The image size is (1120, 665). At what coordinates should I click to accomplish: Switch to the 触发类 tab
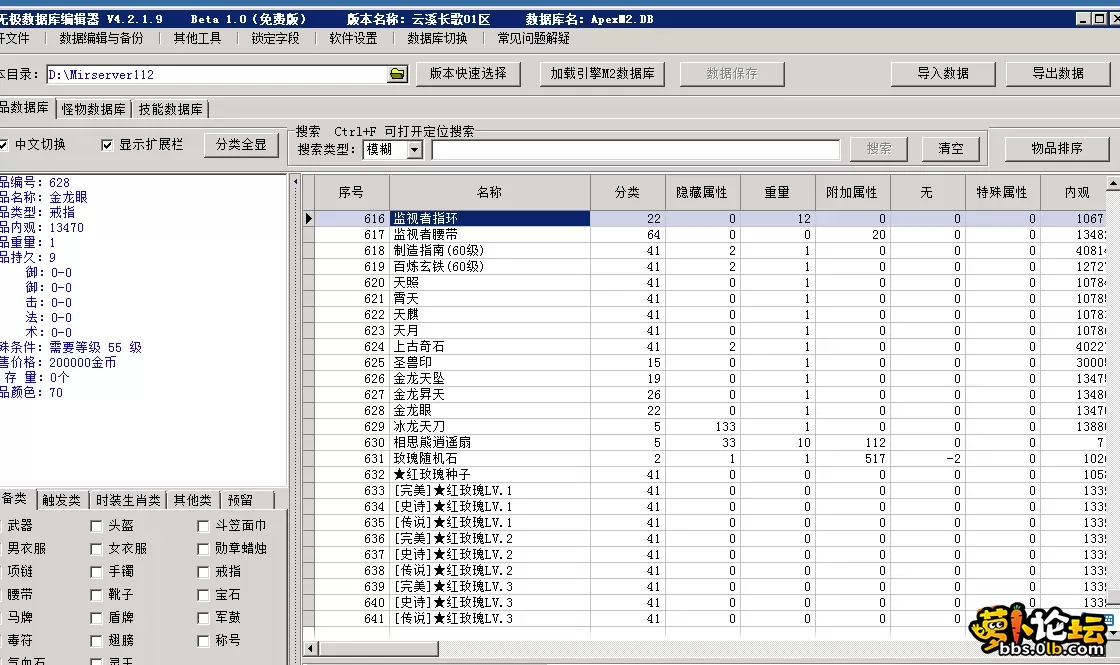[62, 499]
